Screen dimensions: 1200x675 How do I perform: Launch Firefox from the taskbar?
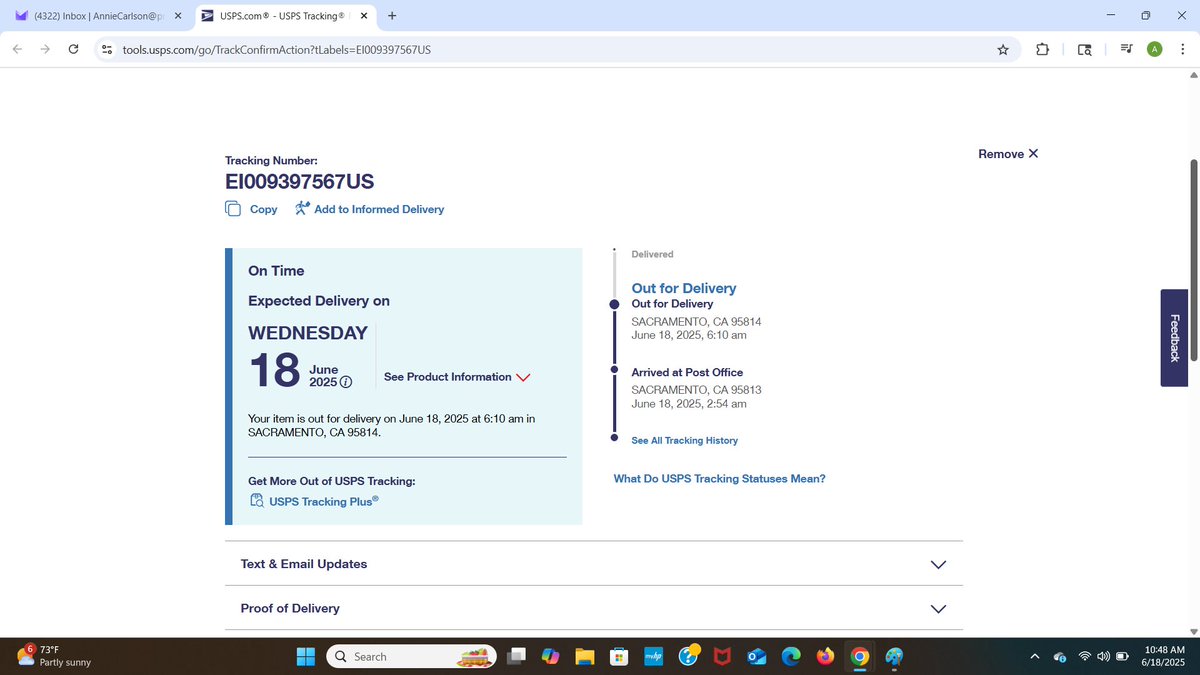[x=825, y=657]
